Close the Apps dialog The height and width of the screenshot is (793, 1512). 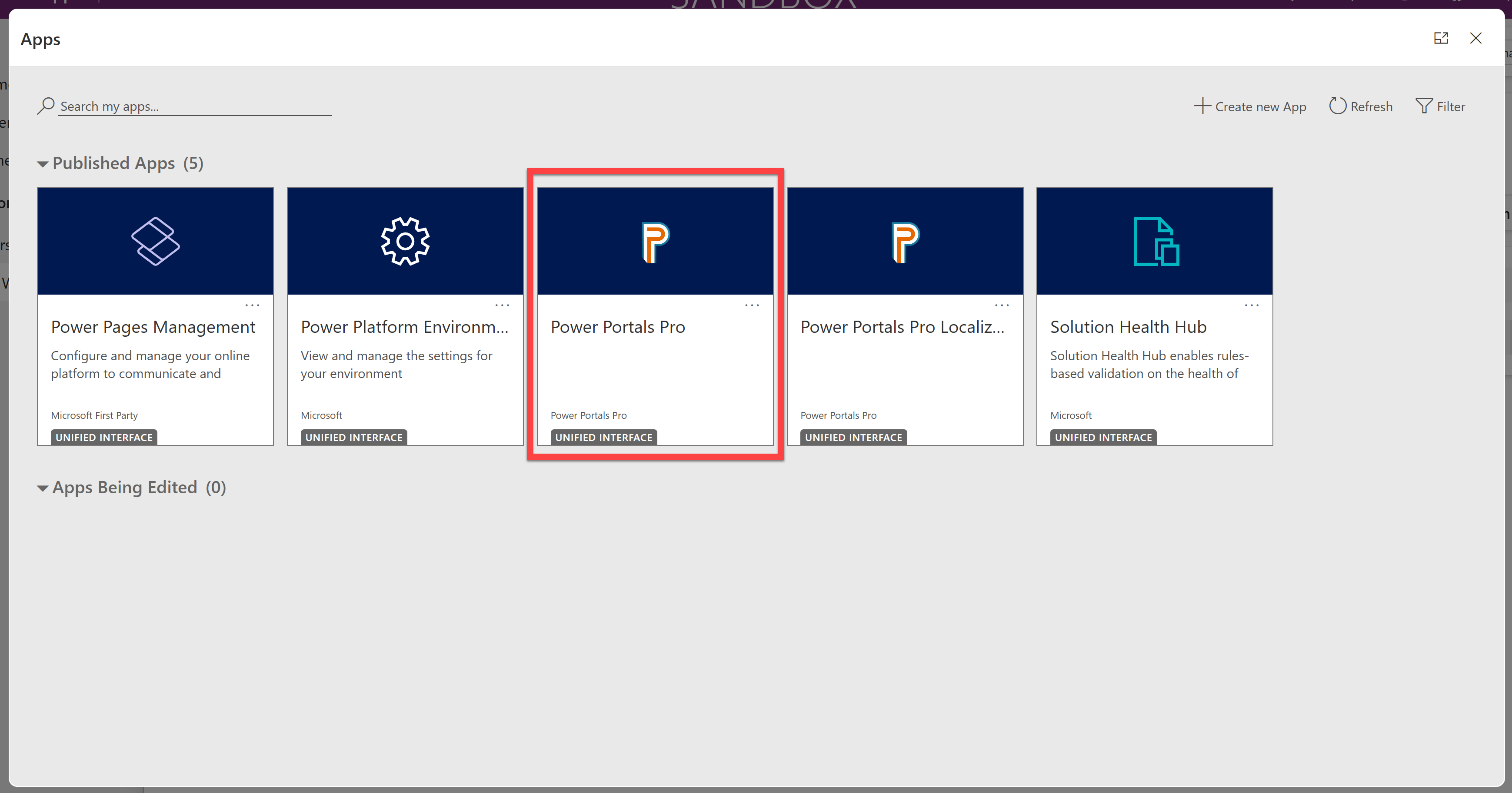click(x=1475, y=39)
